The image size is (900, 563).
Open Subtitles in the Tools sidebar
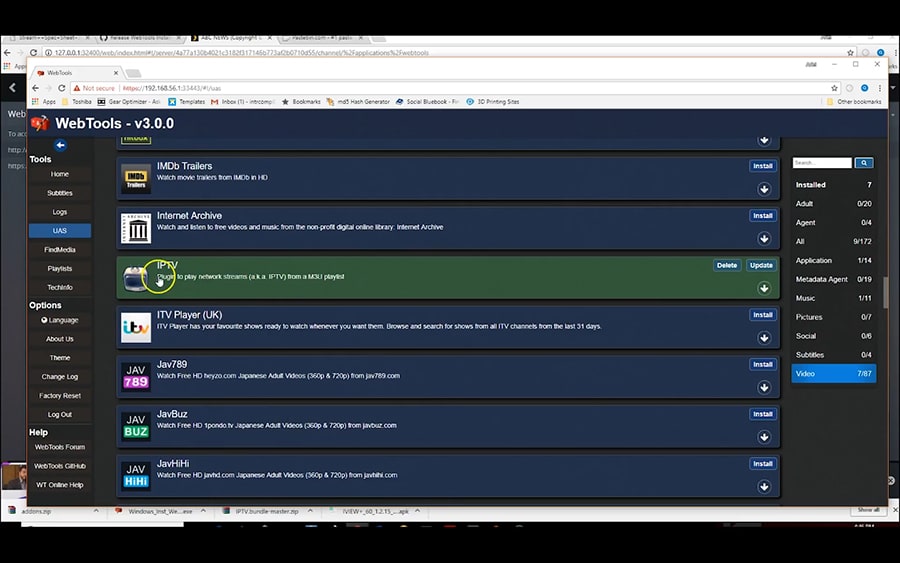coord(60,193)
